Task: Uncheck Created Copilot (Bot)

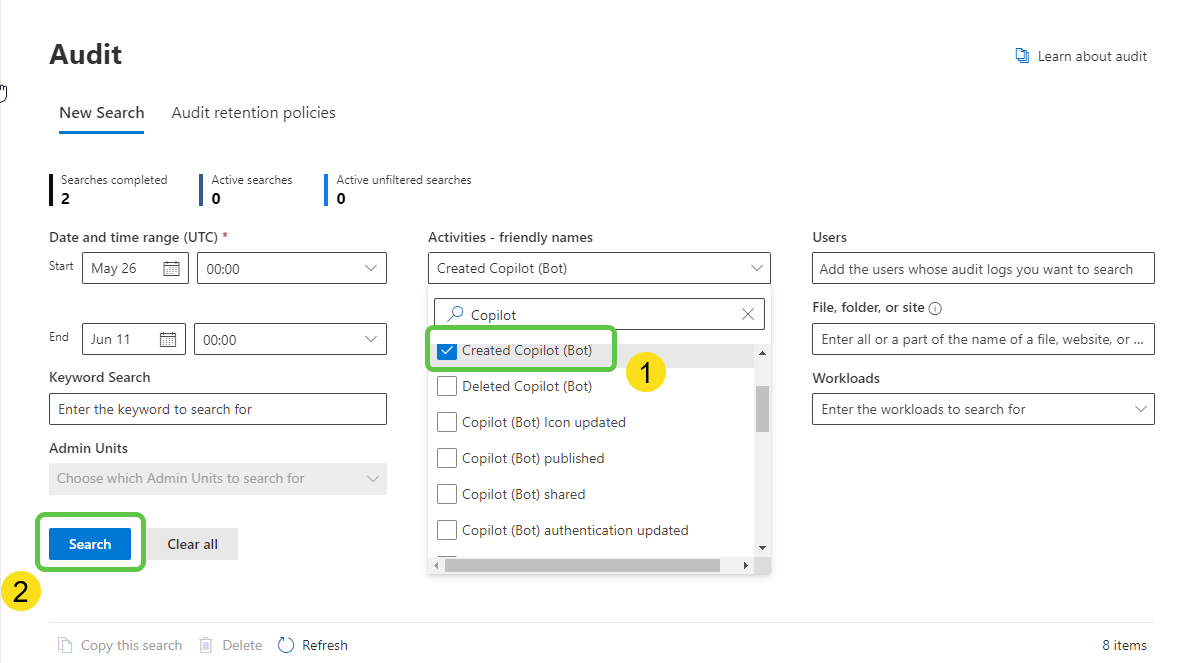Action: click(x=446, y=349)
